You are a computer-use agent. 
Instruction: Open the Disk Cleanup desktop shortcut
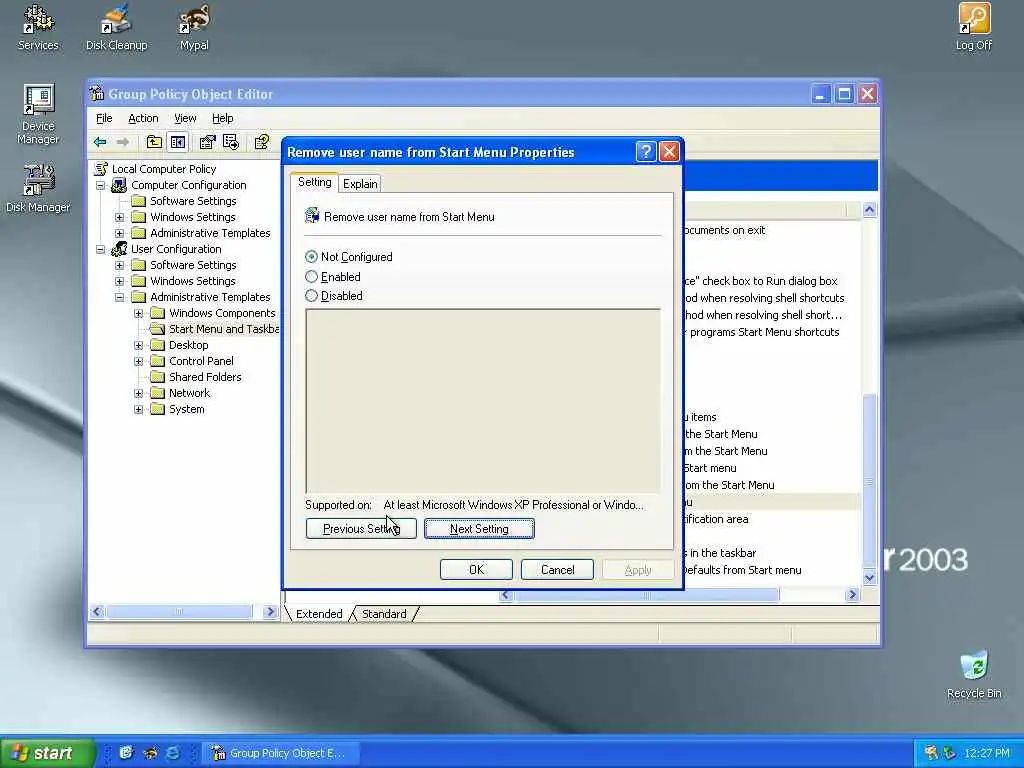click(x=117, y=27)
